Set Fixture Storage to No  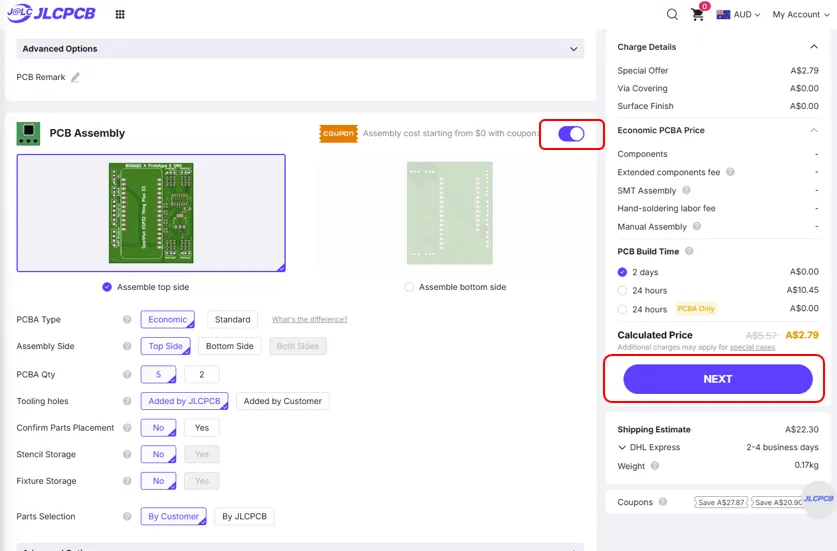tap(159, 481)
